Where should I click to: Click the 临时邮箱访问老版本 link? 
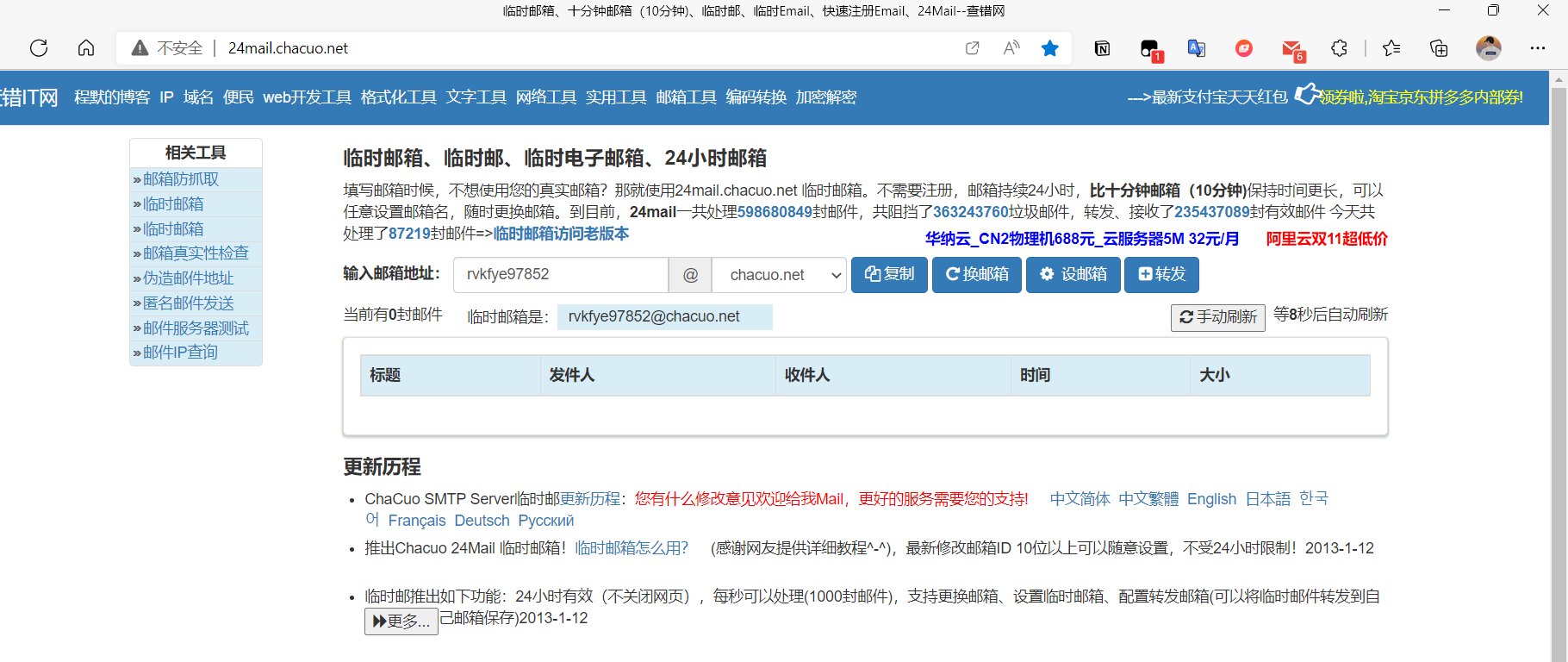[561, 234]
